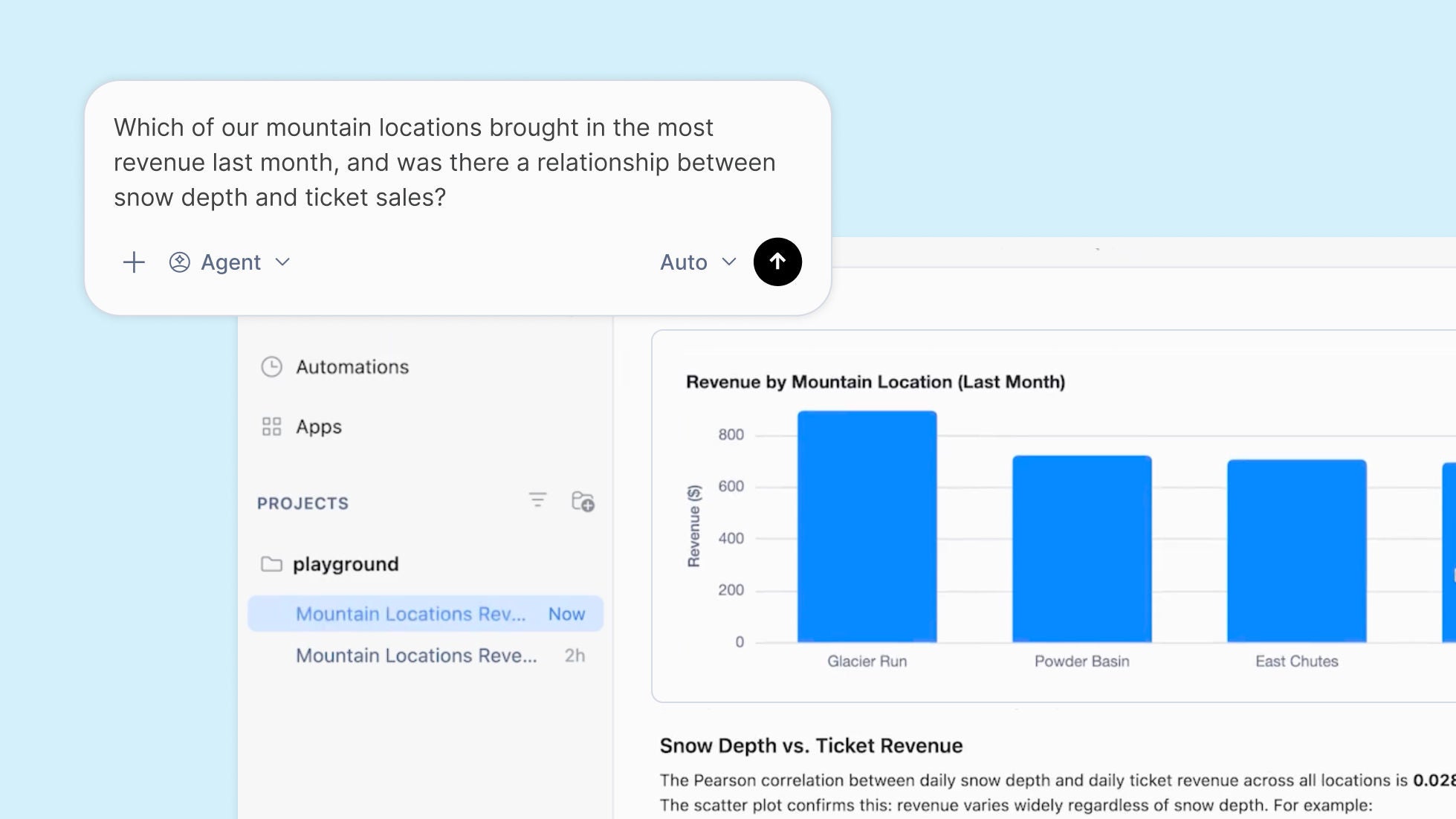Click the East Chutes axis label
Viewport: 1456px width, 819px height.
point(1297,661)
